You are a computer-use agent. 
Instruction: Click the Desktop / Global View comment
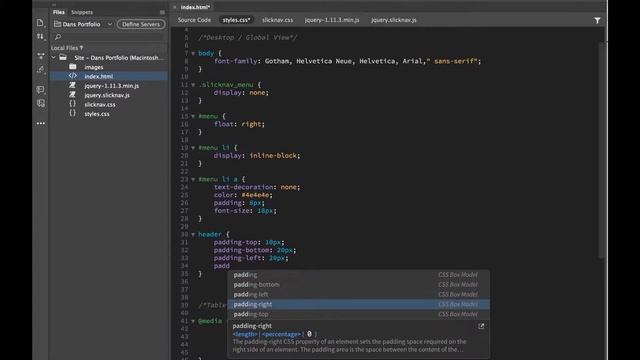tap(248, 38)
